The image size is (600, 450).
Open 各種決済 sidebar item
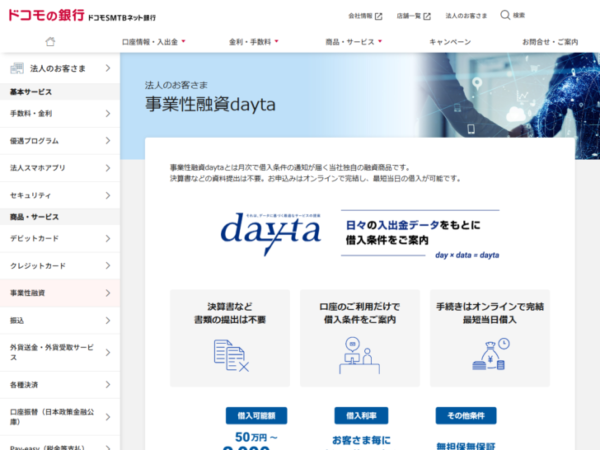point(60,385)
